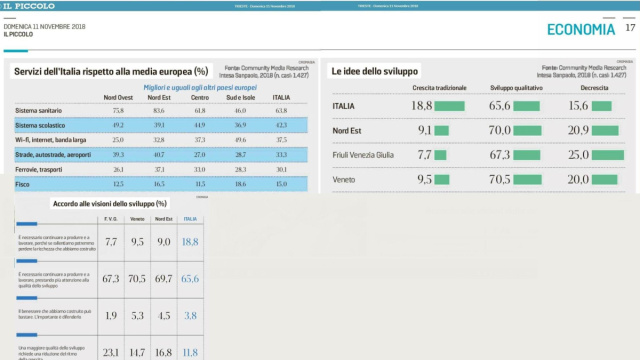This screenshot has width=640, height=360.
Task: Click the value 20,0 in the Veneto Decrescita cell
Action: (x=578, y=179)
